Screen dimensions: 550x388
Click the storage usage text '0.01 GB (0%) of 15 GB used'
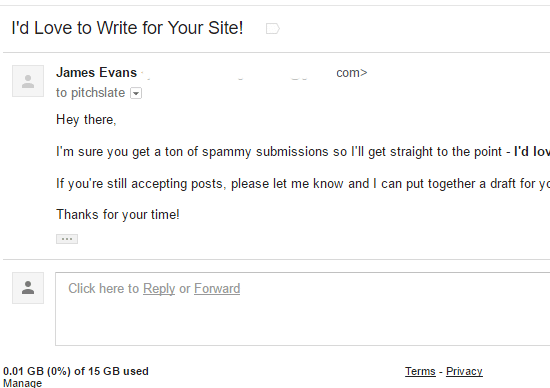click(76, 371)
